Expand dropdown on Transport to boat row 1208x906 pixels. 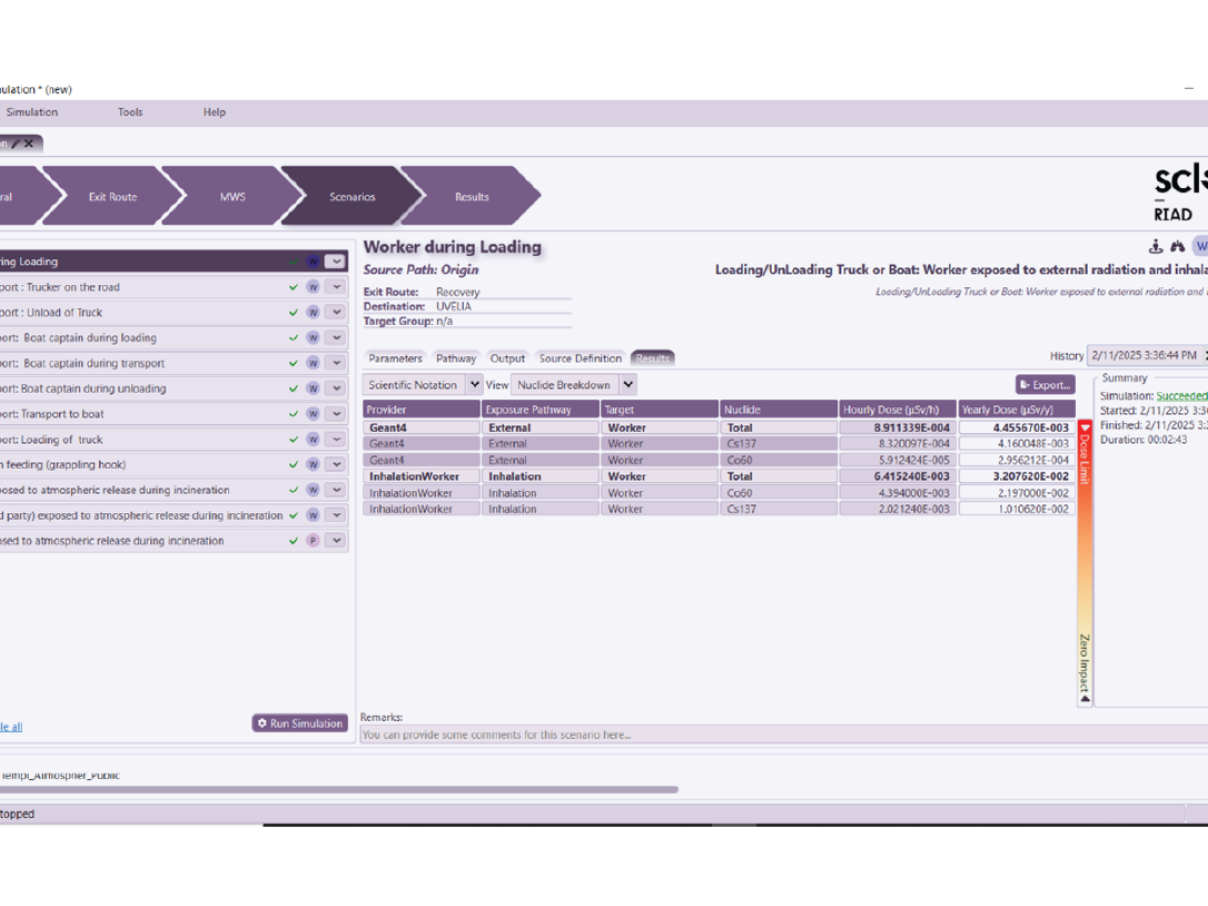click(x=336, y=414)
